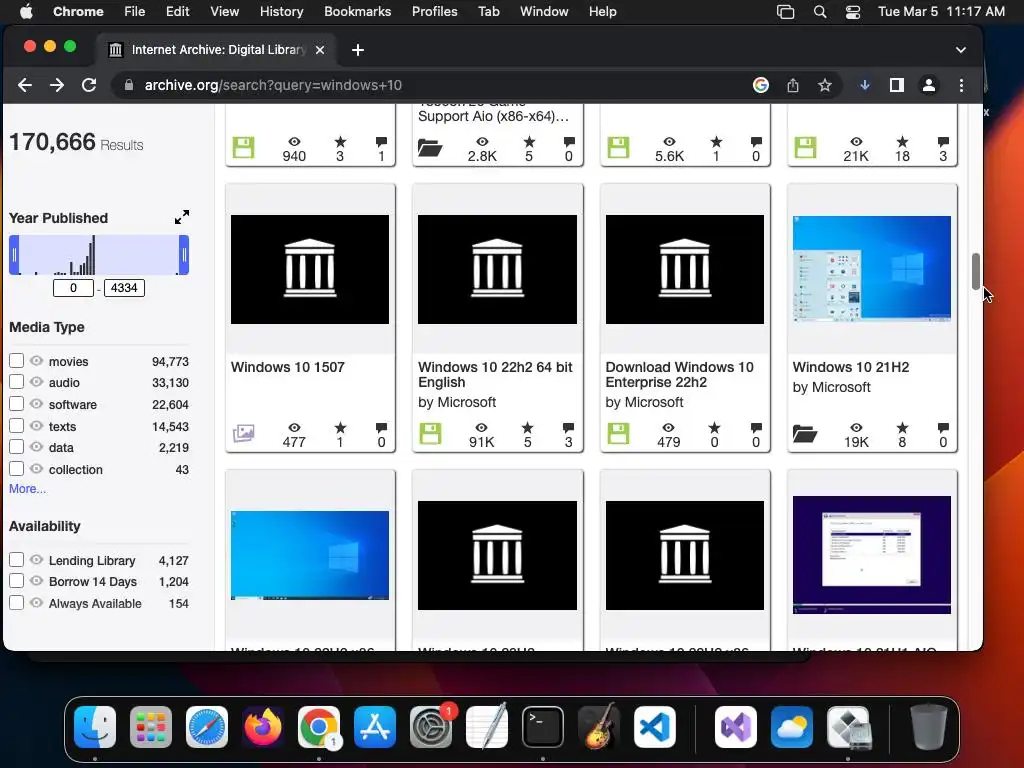Select the Internet Archive browser tab
1024x768 pixels.
(217, 50)
